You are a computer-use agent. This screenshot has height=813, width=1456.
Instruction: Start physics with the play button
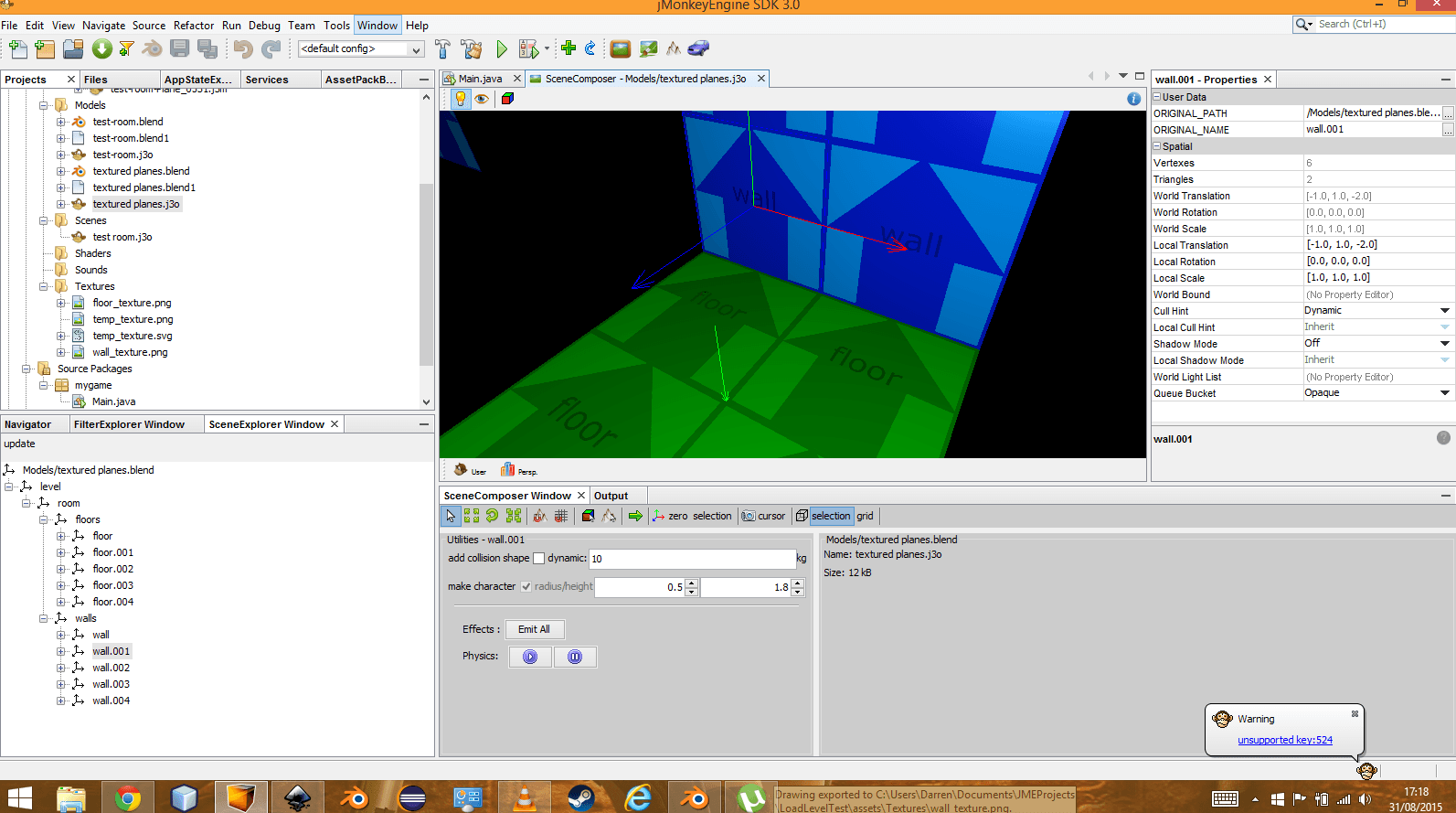pos(530,657)
